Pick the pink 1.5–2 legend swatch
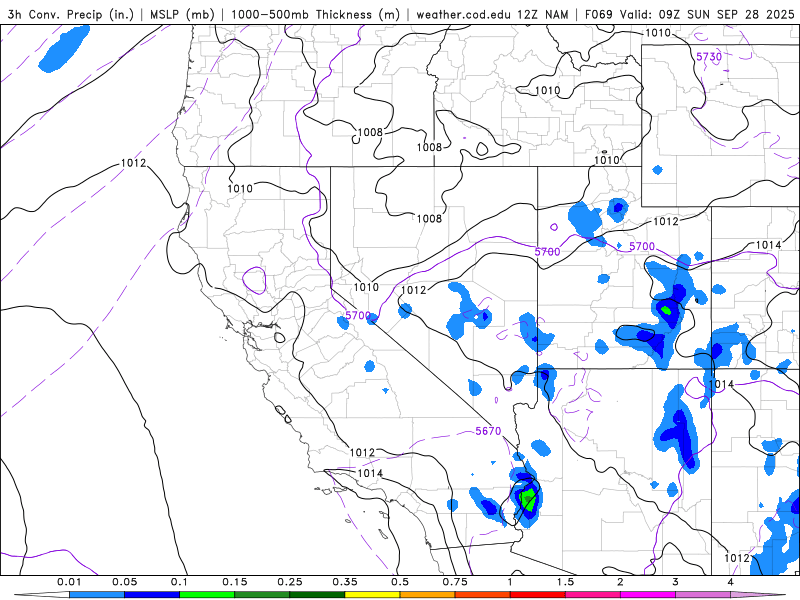 click(592, 595)
